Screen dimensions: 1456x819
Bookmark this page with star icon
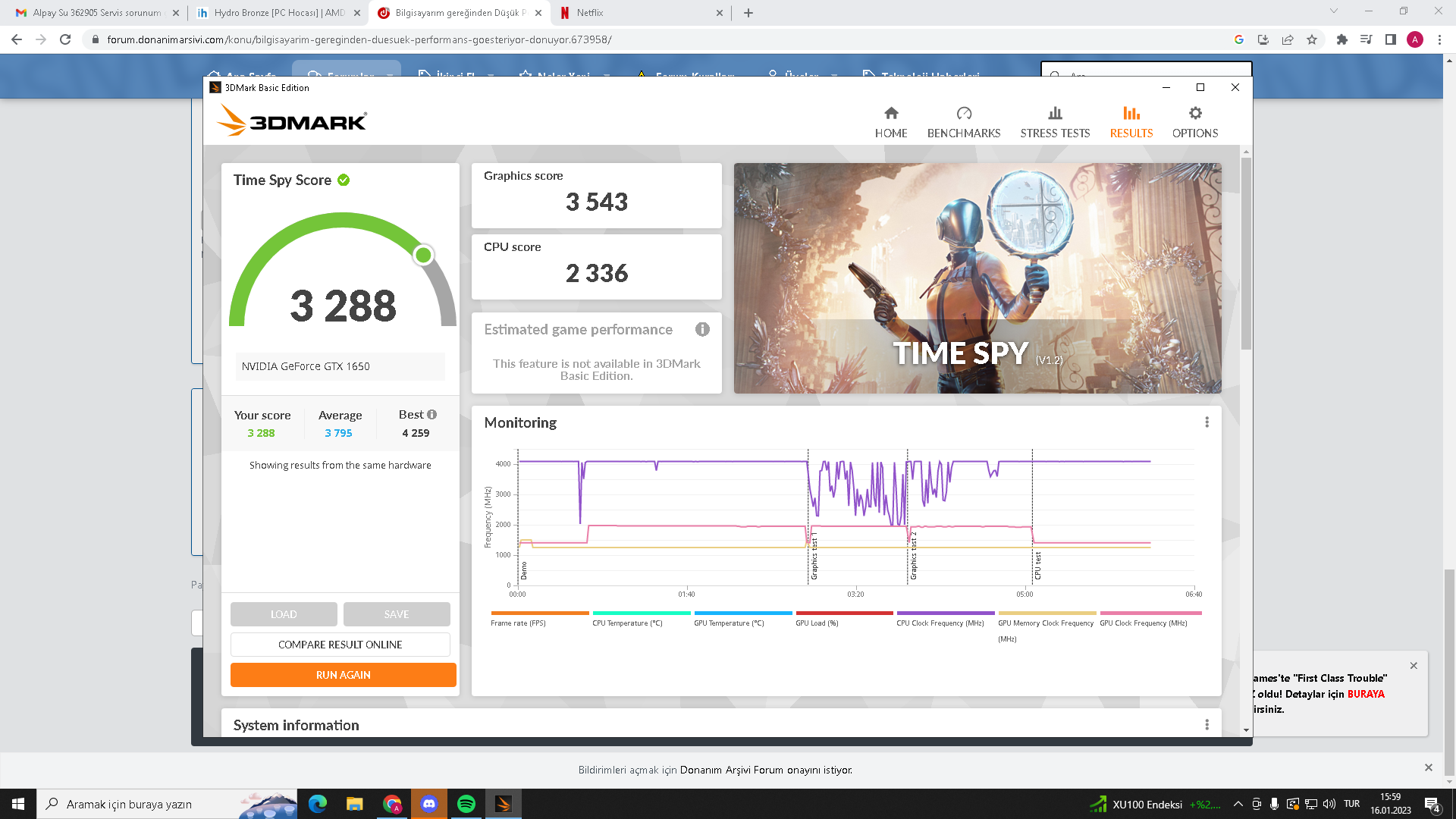pos(1312,39)
